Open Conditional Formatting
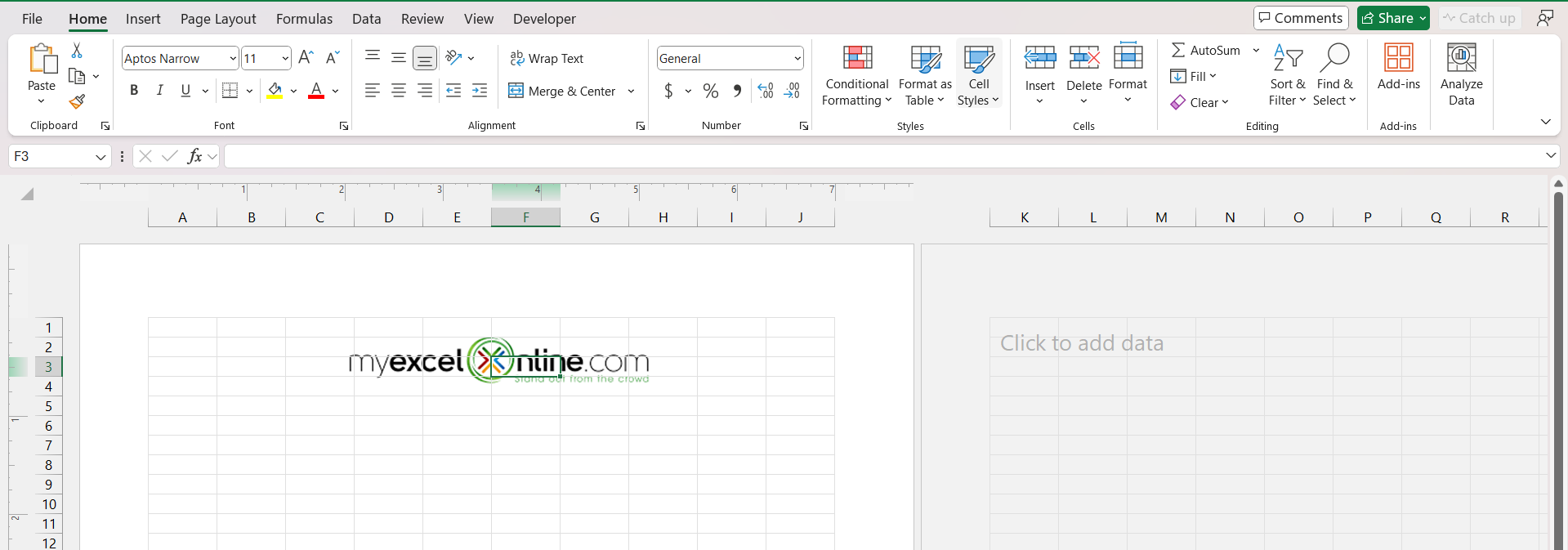 pyautogui.click(x=857, y=75)
